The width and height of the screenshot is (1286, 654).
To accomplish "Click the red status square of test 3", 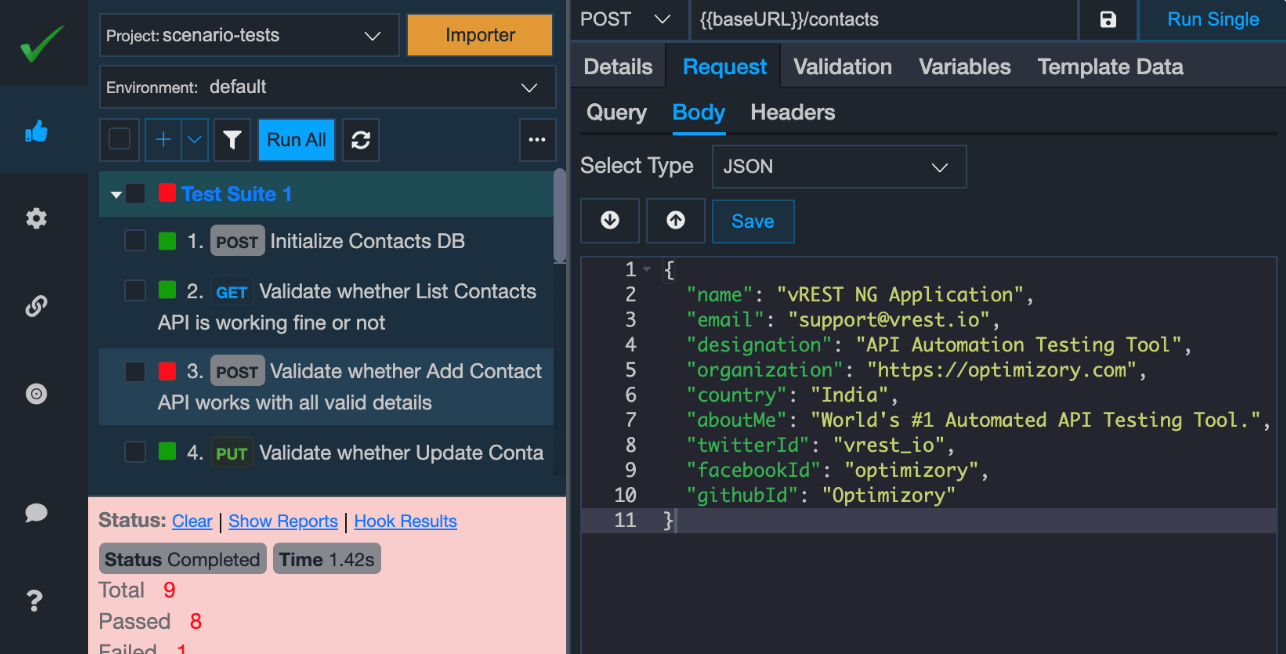I will click(167, 372).
